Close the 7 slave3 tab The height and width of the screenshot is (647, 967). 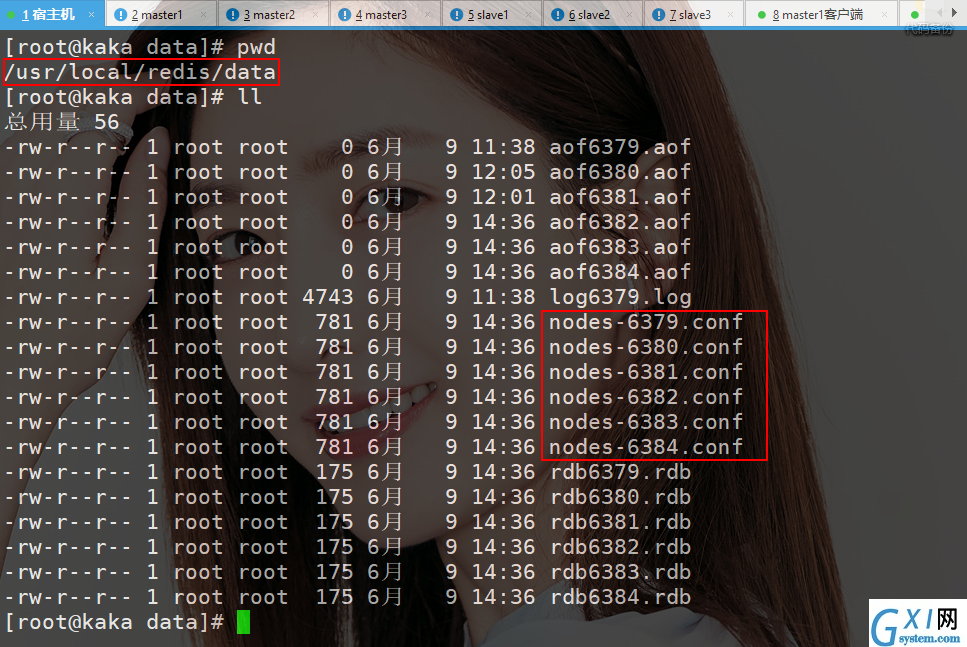click(x=731, y=14)
